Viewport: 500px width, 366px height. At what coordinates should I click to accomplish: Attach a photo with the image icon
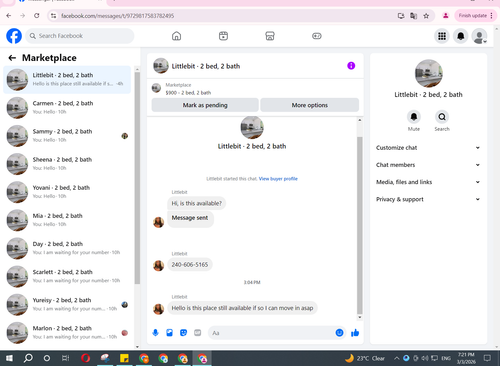click(170, 333)
